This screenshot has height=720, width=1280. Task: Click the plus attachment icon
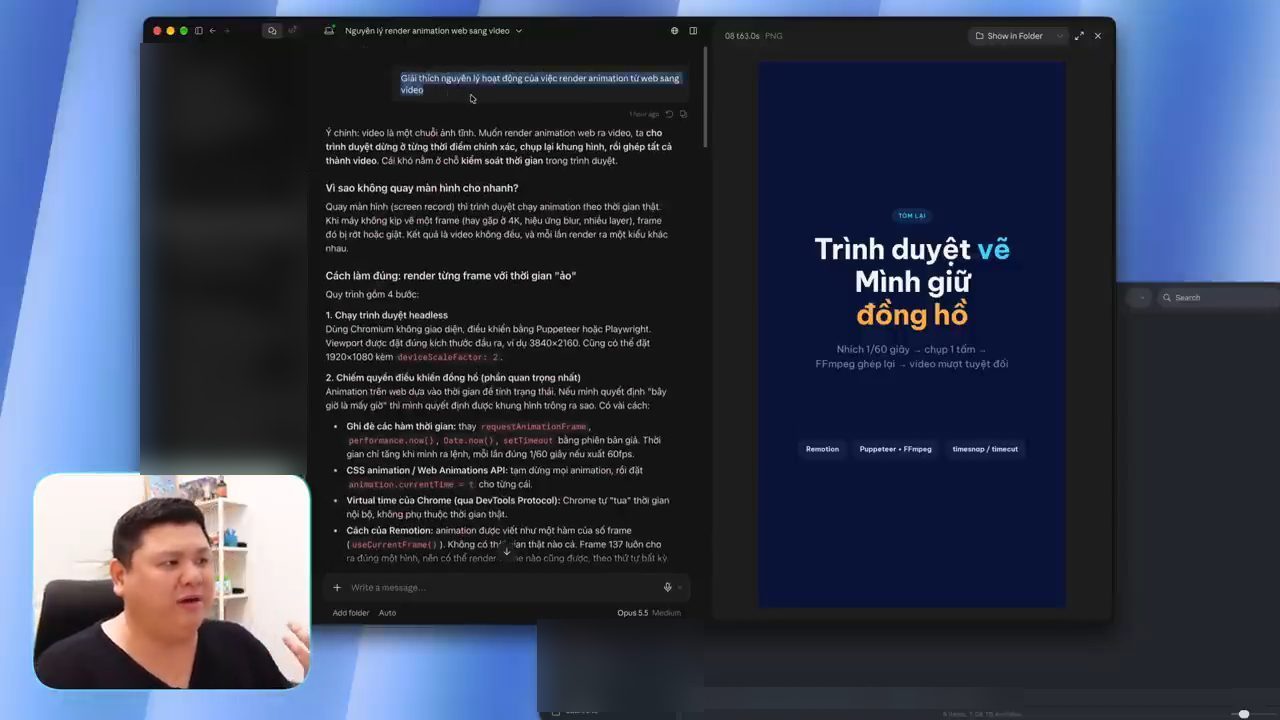[x=337, y=588]
